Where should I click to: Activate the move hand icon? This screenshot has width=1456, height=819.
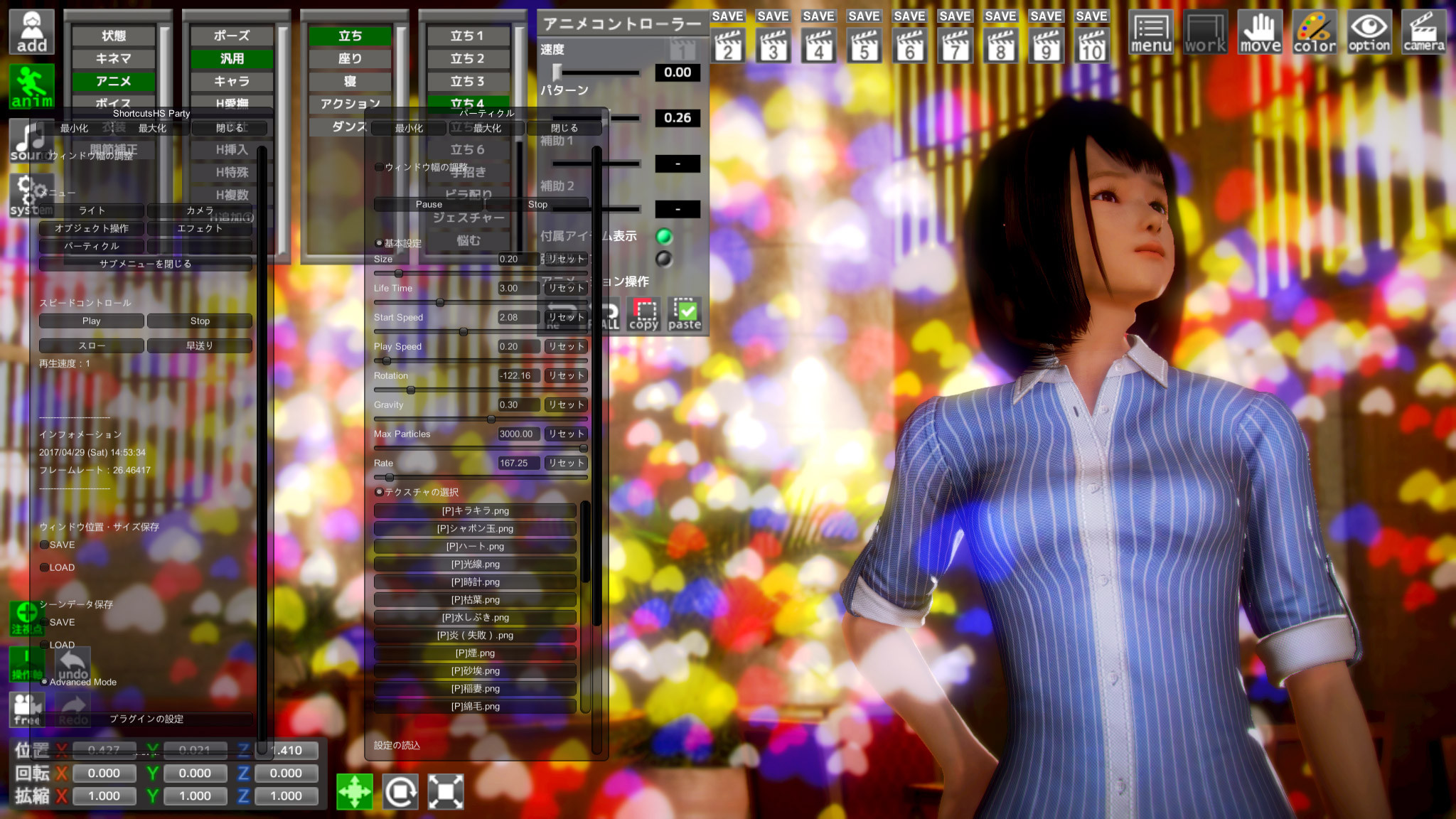coord(1260,33)
